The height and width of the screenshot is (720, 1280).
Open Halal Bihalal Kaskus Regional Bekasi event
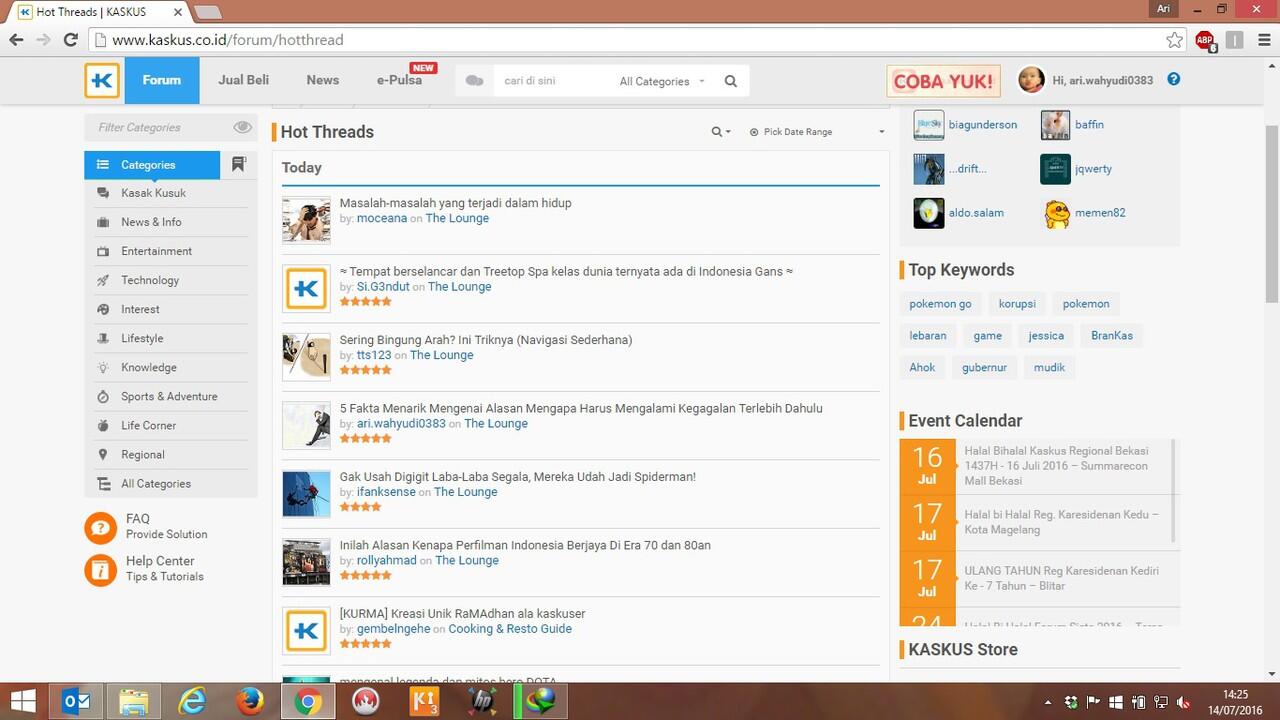coord(1057,466)
